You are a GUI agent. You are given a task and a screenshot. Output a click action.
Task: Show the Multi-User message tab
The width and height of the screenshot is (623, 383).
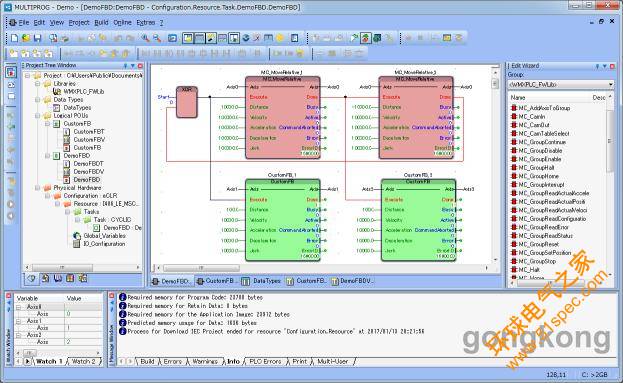(333, 362)
